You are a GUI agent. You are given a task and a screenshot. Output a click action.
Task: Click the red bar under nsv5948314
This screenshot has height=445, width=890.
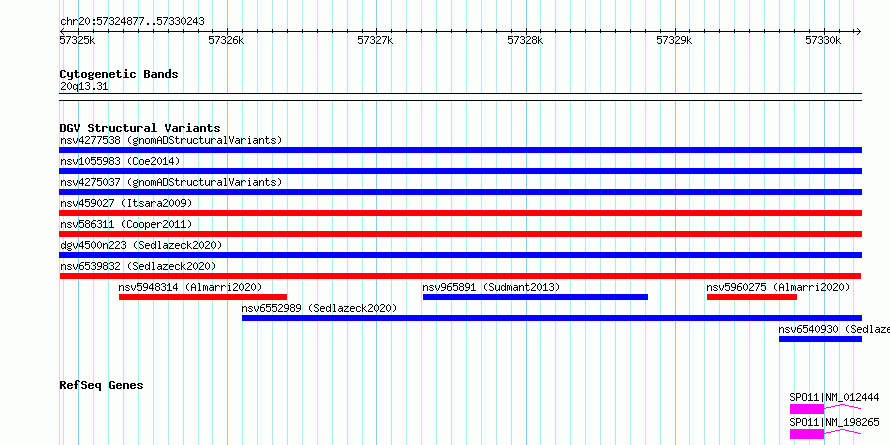[x=203, y=297]
